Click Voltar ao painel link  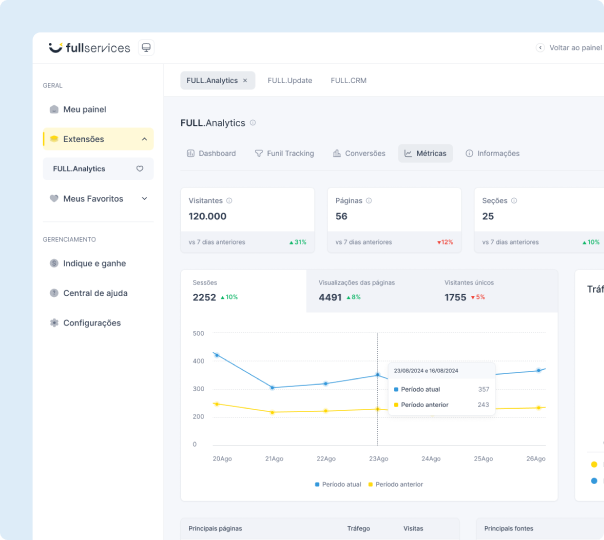[570, 47]
